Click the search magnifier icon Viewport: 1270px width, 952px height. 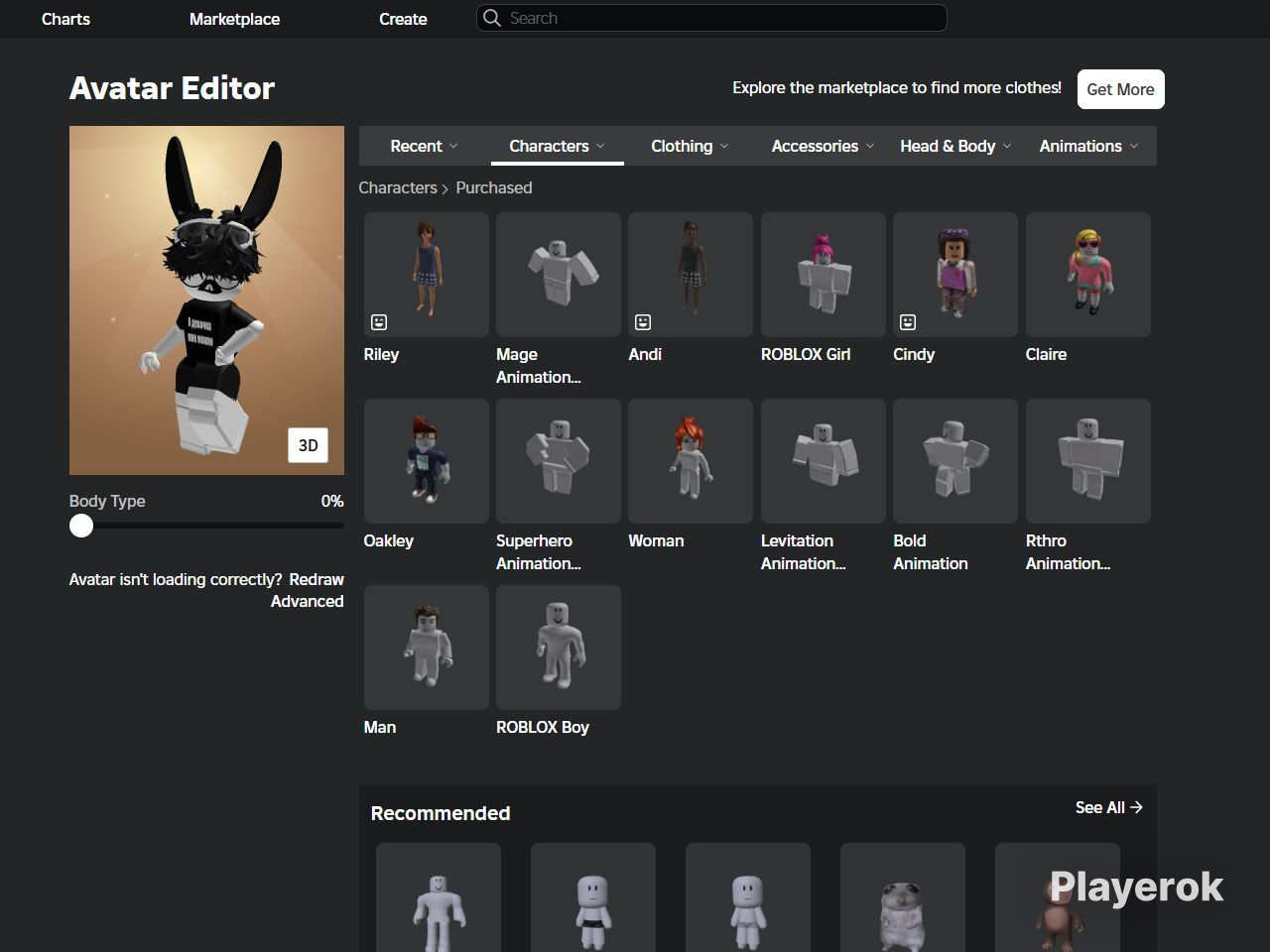click(491, 18)
